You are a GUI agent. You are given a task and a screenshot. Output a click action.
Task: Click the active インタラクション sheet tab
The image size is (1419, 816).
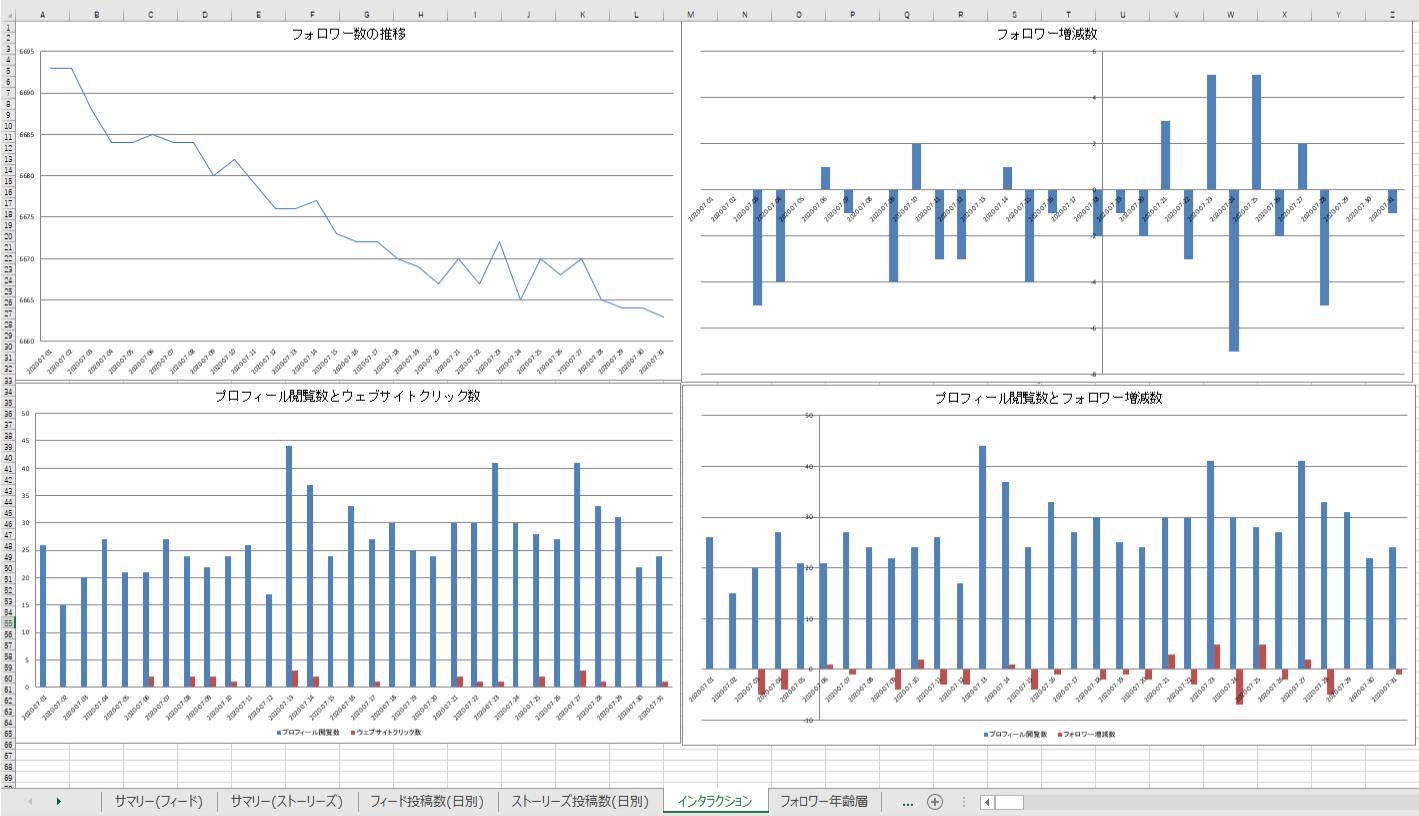(714, 802)
